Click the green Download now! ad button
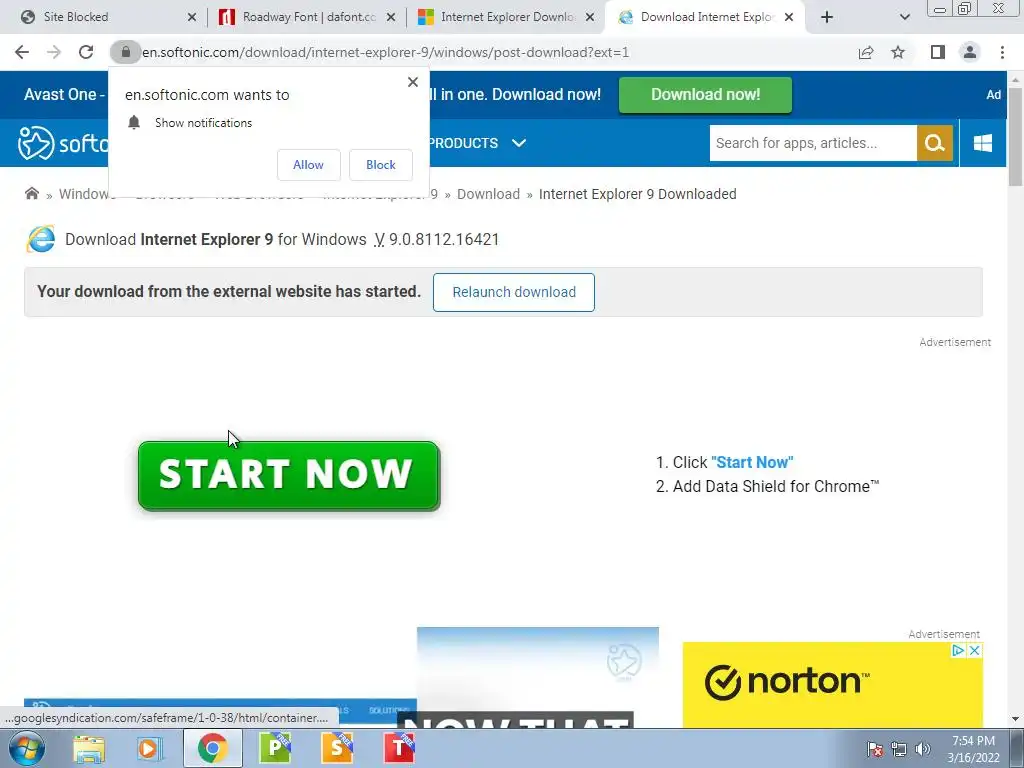This screenshot has width=1024, height=768. (x=705, y=95)
